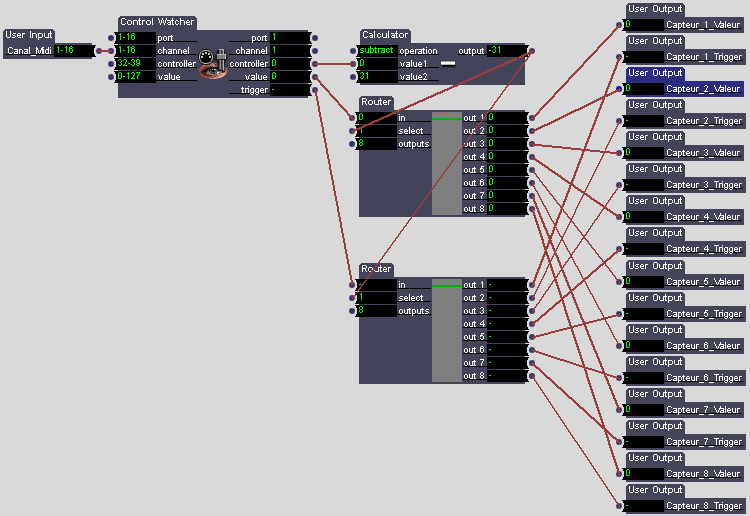The width and height of the screenshot is (750, 516).
Task: Click the Canal_Midi input label
Action: [x=28, y=50]
